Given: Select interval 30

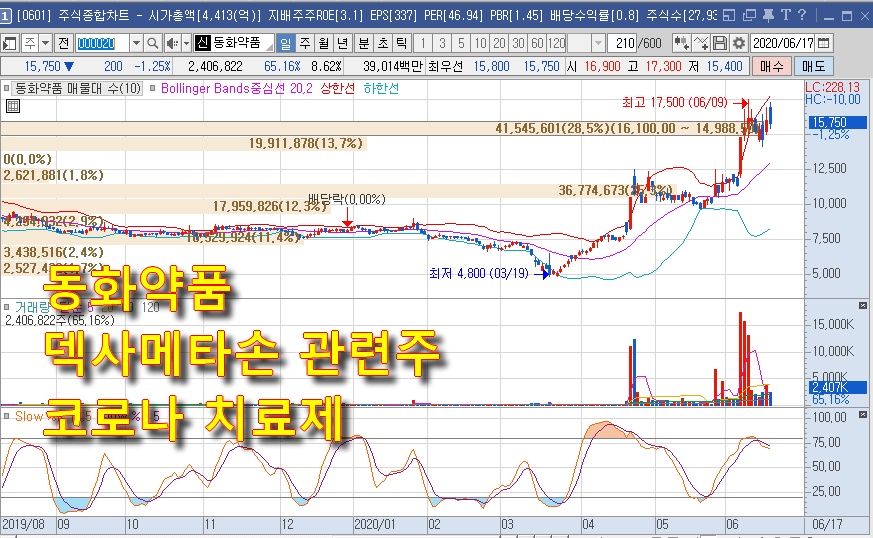Looking at the screenshot, I should coord(518,43).
